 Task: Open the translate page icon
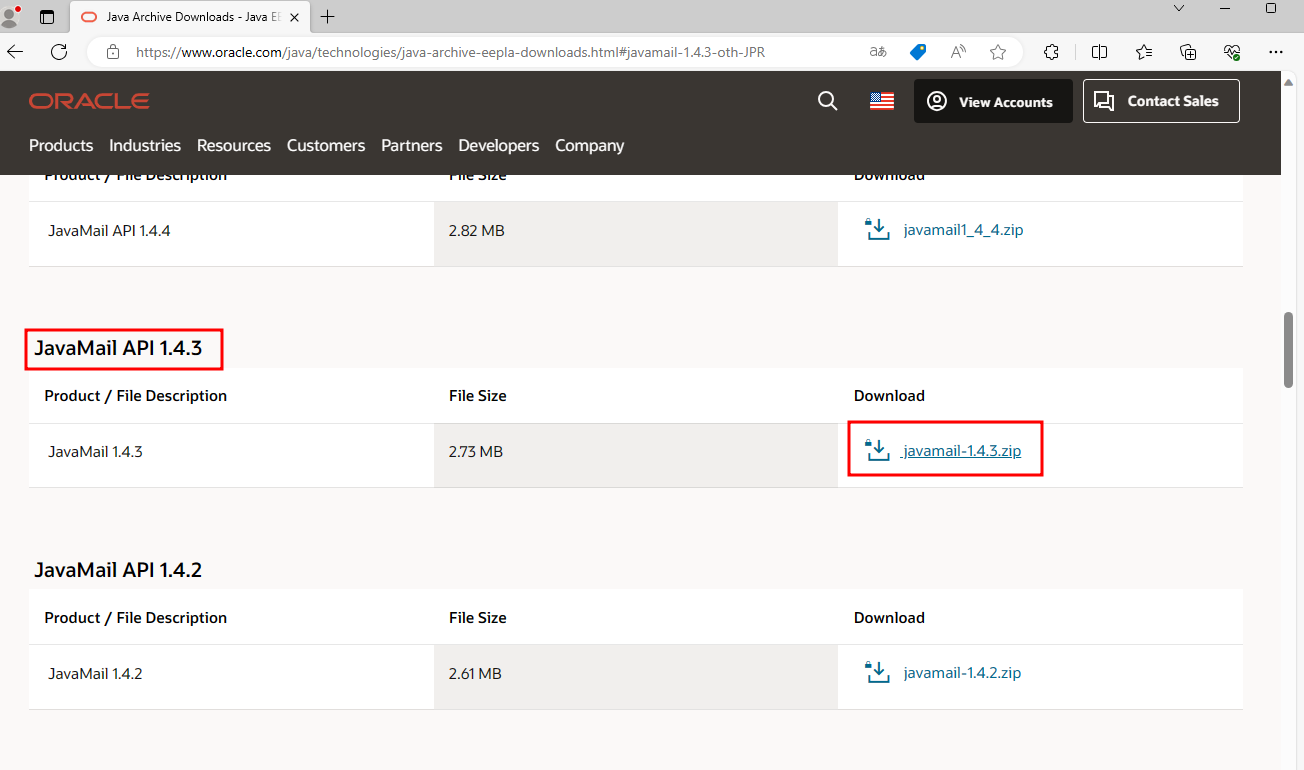click(877, 52)
